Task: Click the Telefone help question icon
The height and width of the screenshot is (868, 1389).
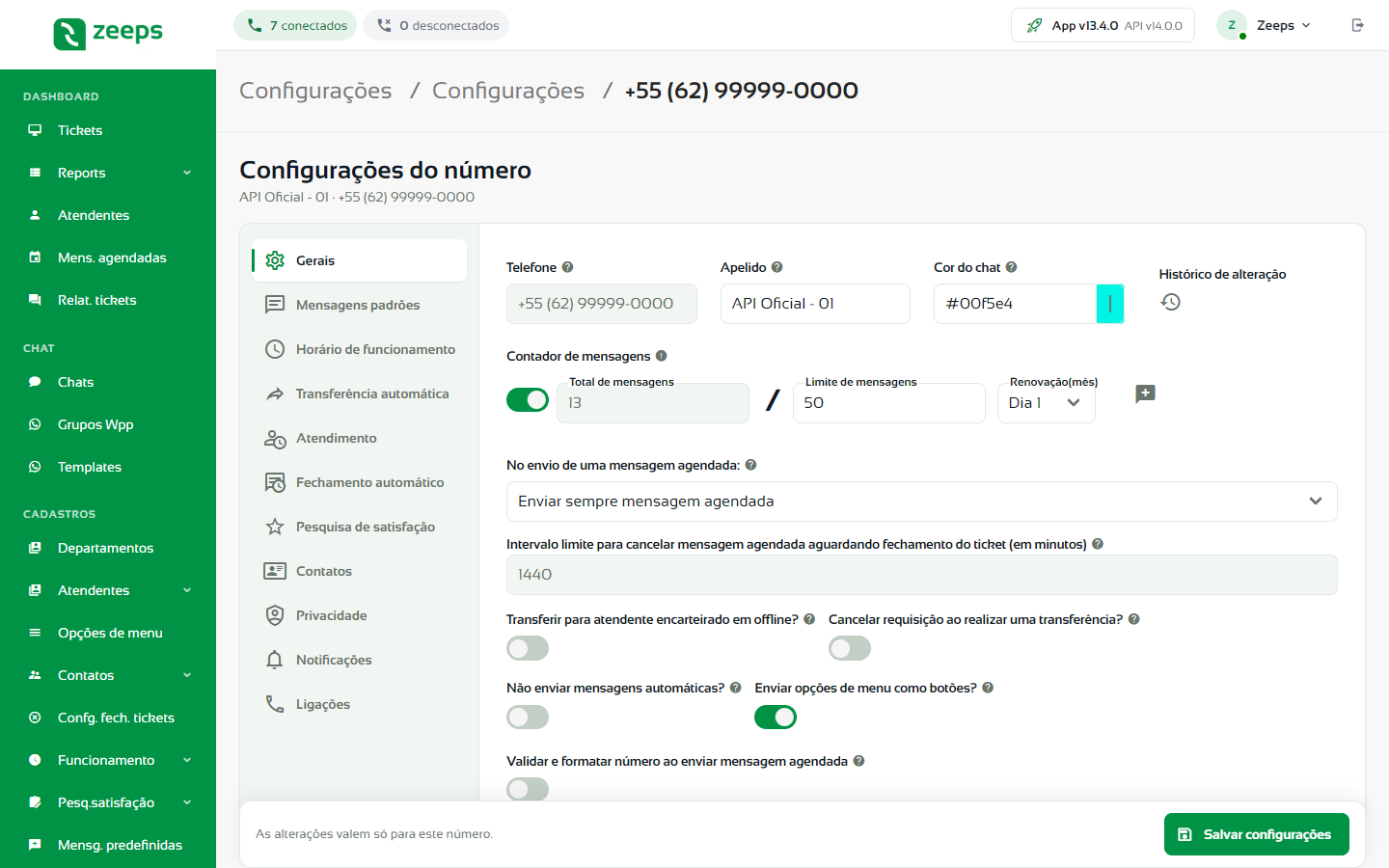Action: click(x=567, y=267)
